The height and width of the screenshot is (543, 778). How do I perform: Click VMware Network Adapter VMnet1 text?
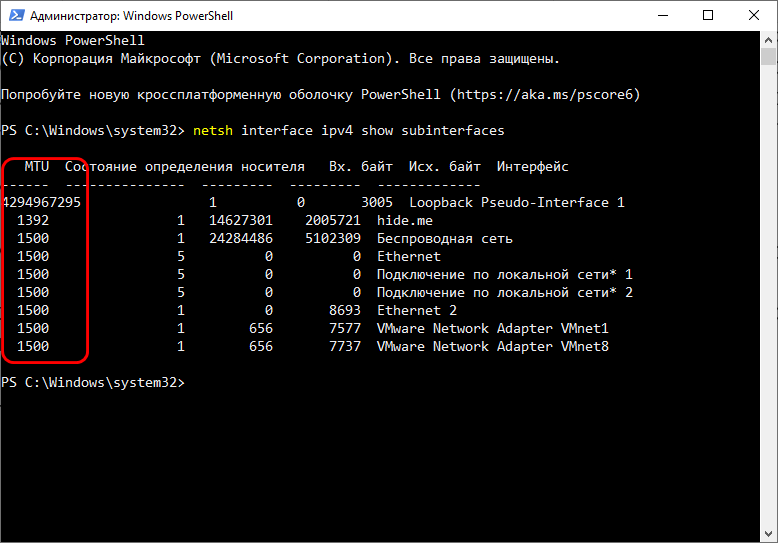pyautogui.click(x=492, y=329)
